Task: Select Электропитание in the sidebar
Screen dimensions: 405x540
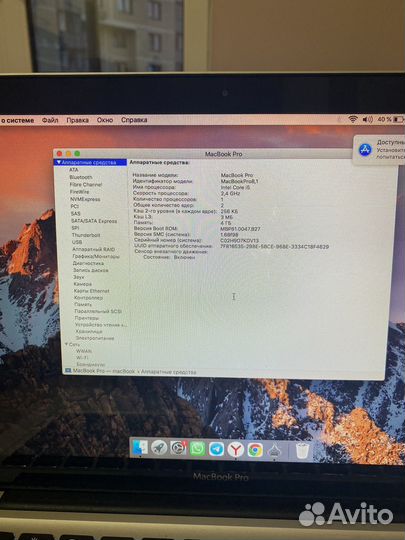Action: tap(95, 338)
